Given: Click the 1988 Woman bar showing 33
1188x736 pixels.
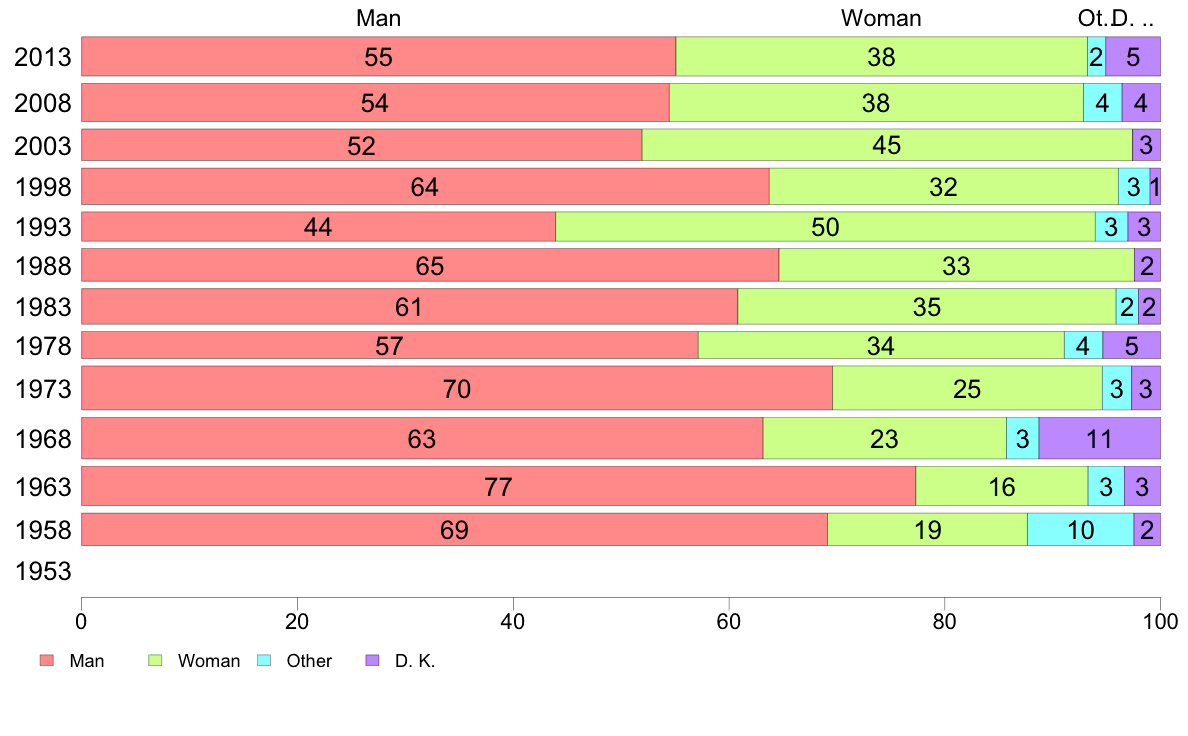Looking at the screenshot, I should coord(956,265).
